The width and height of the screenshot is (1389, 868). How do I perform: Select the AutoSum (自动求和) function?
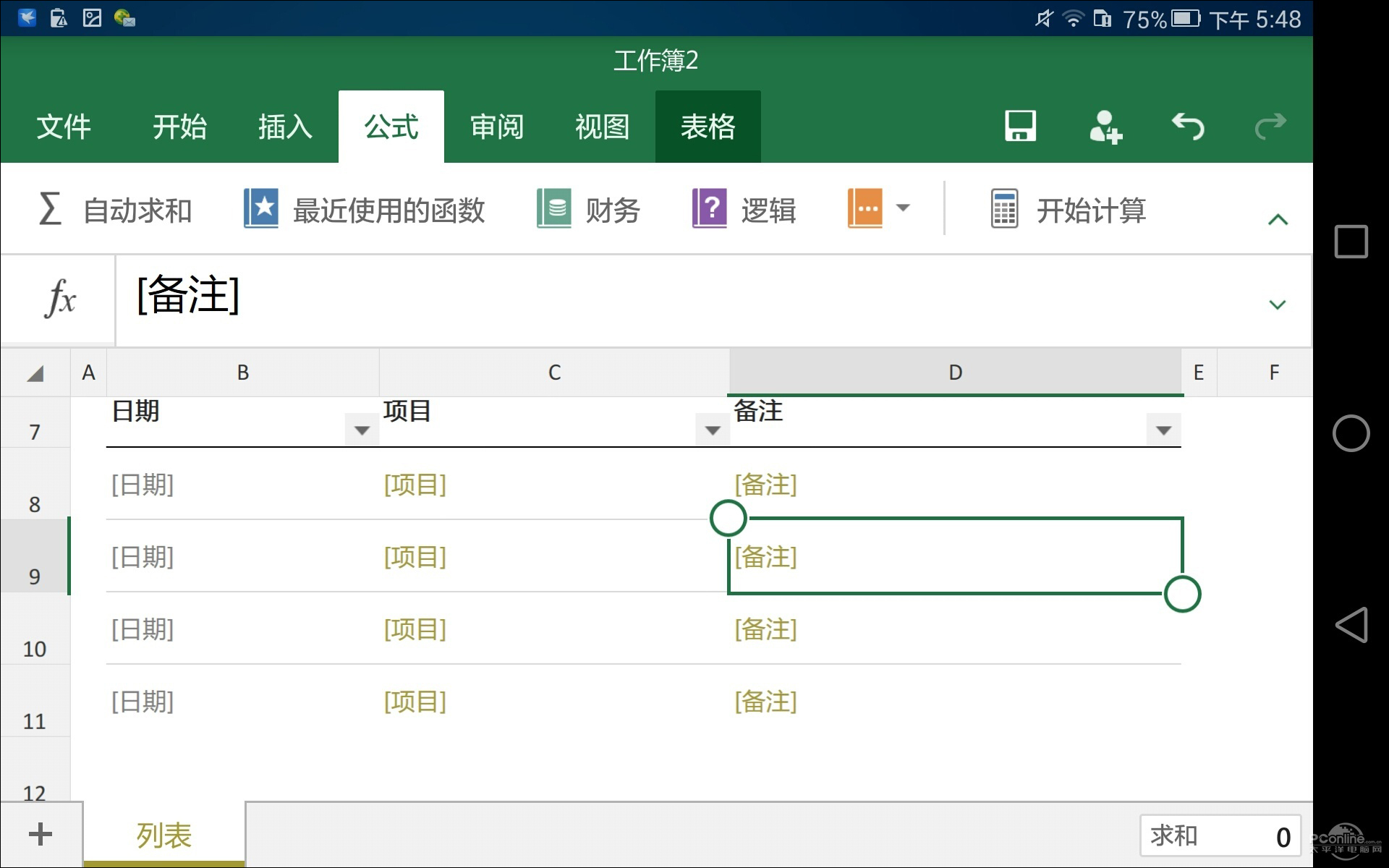[x=116, y=210]
